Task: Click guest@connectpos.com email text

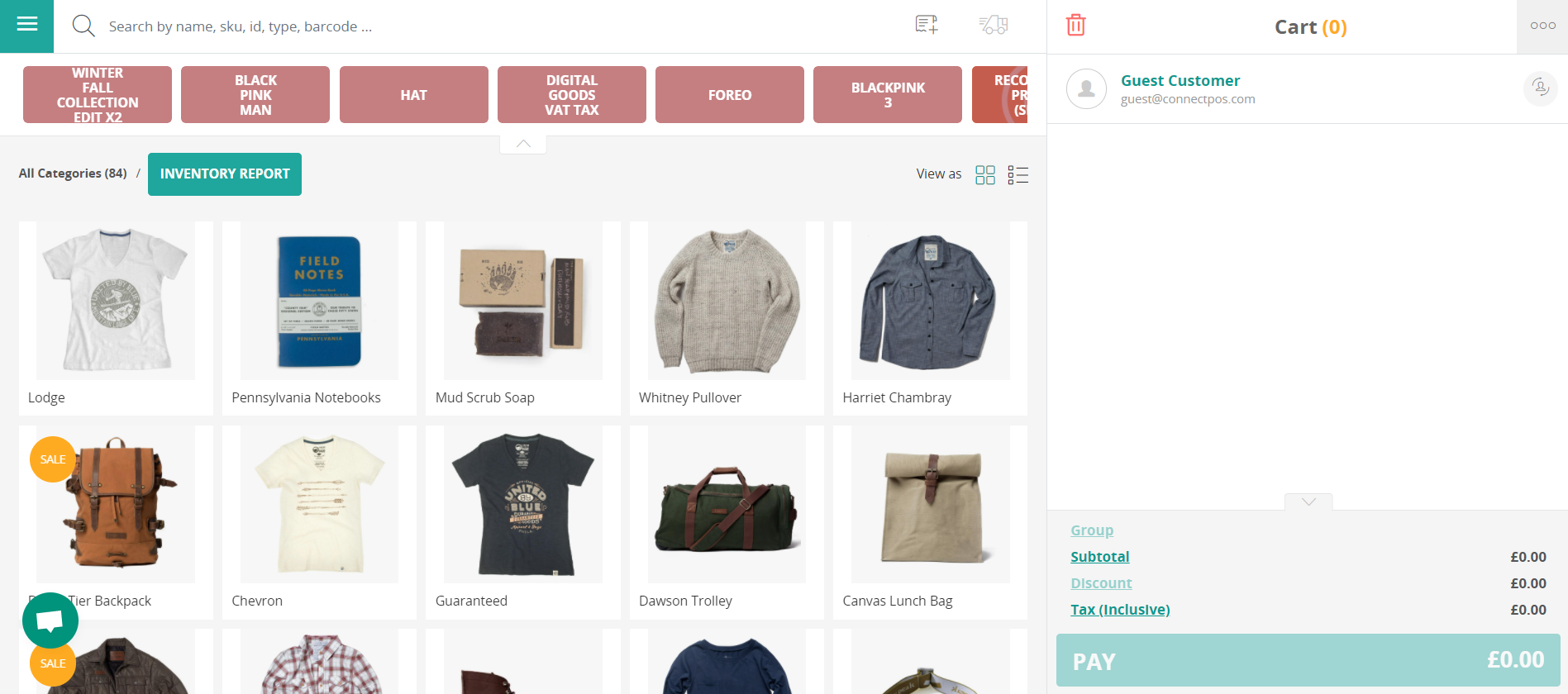Action: click(x=1188, y=99)
